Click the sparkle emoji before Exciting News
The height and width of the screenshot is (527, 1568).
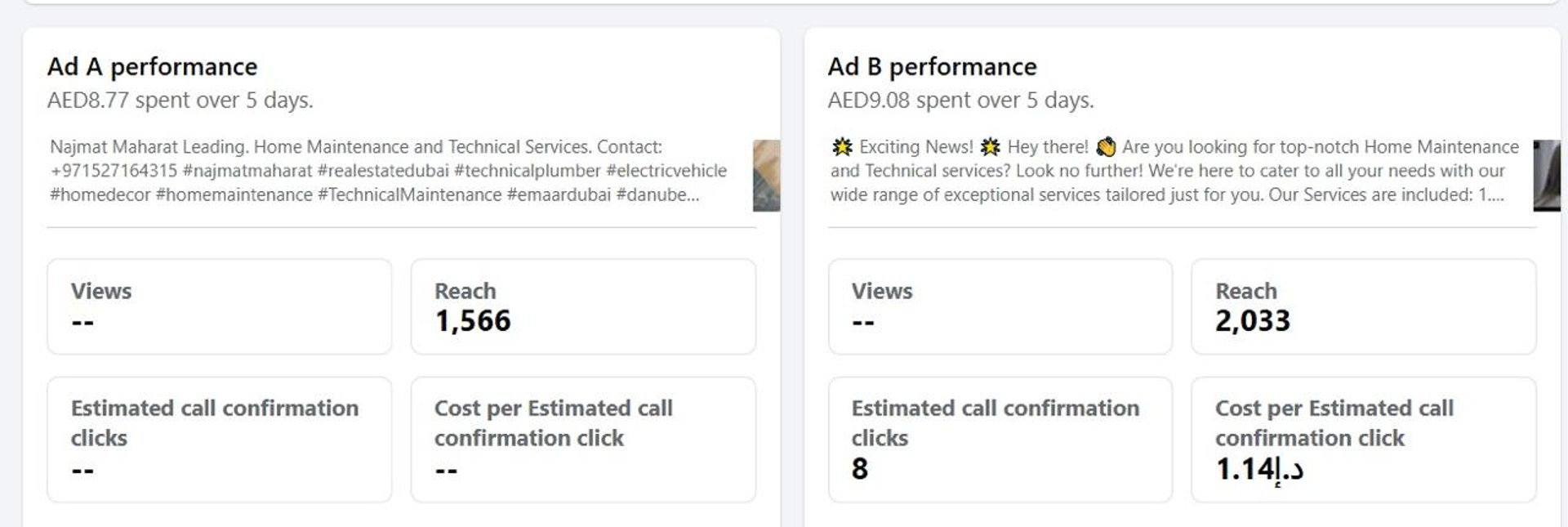(842, 147)
